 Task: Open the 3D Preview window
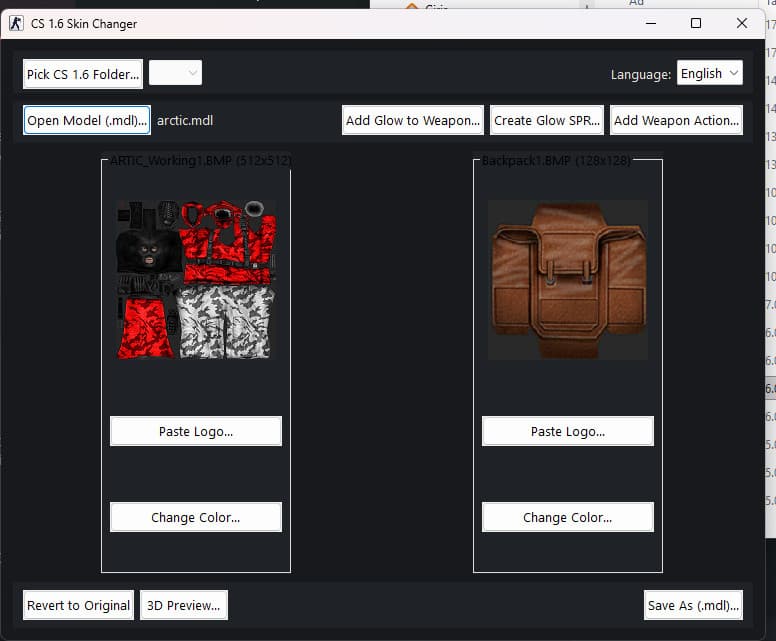tap(184, 605)
